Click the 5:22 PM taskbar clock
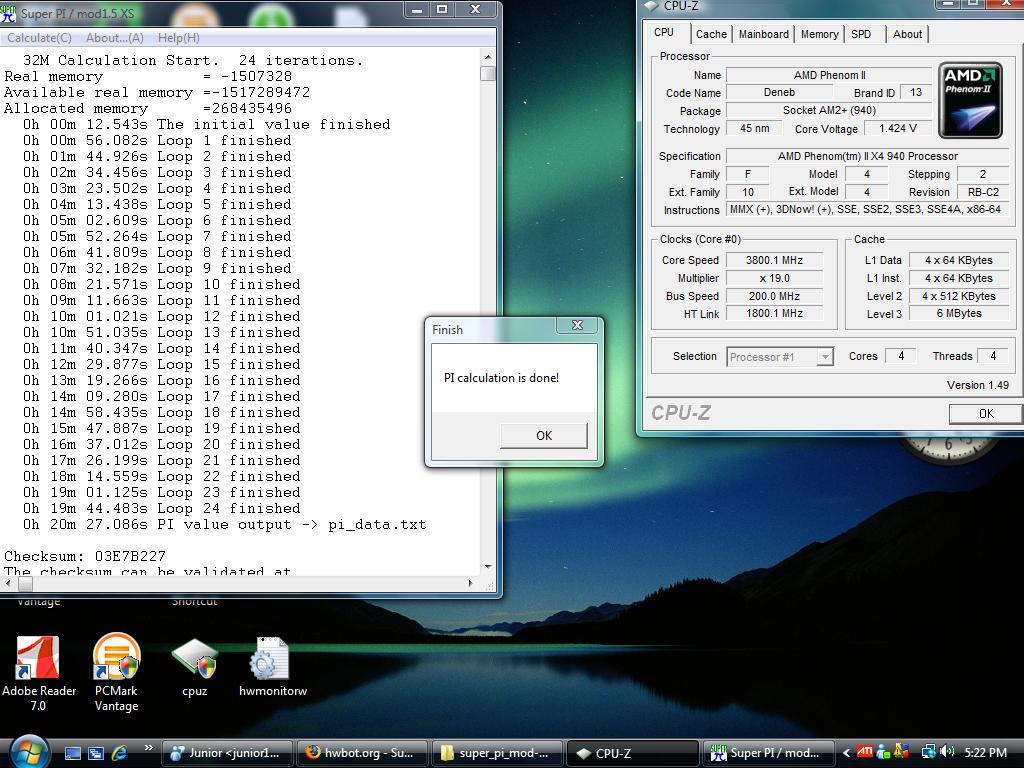1024x768 pixels. (x=985, y=753)
